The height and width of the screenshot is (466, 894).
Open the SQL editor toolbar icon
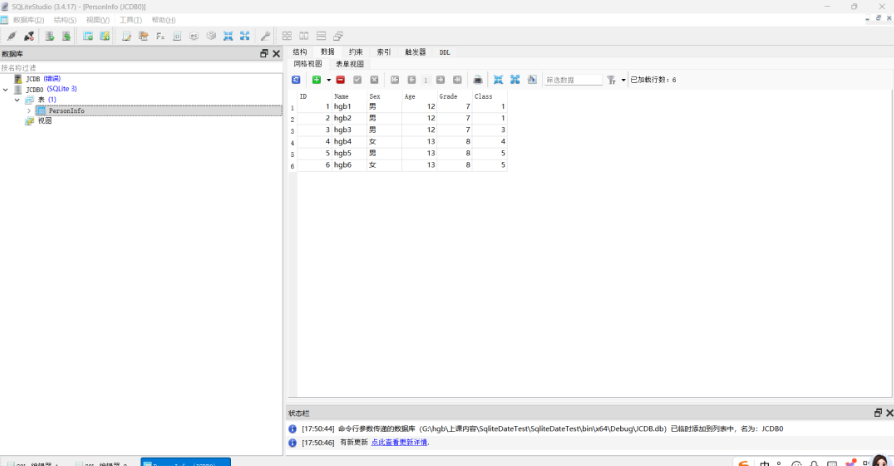pos(126,36)
